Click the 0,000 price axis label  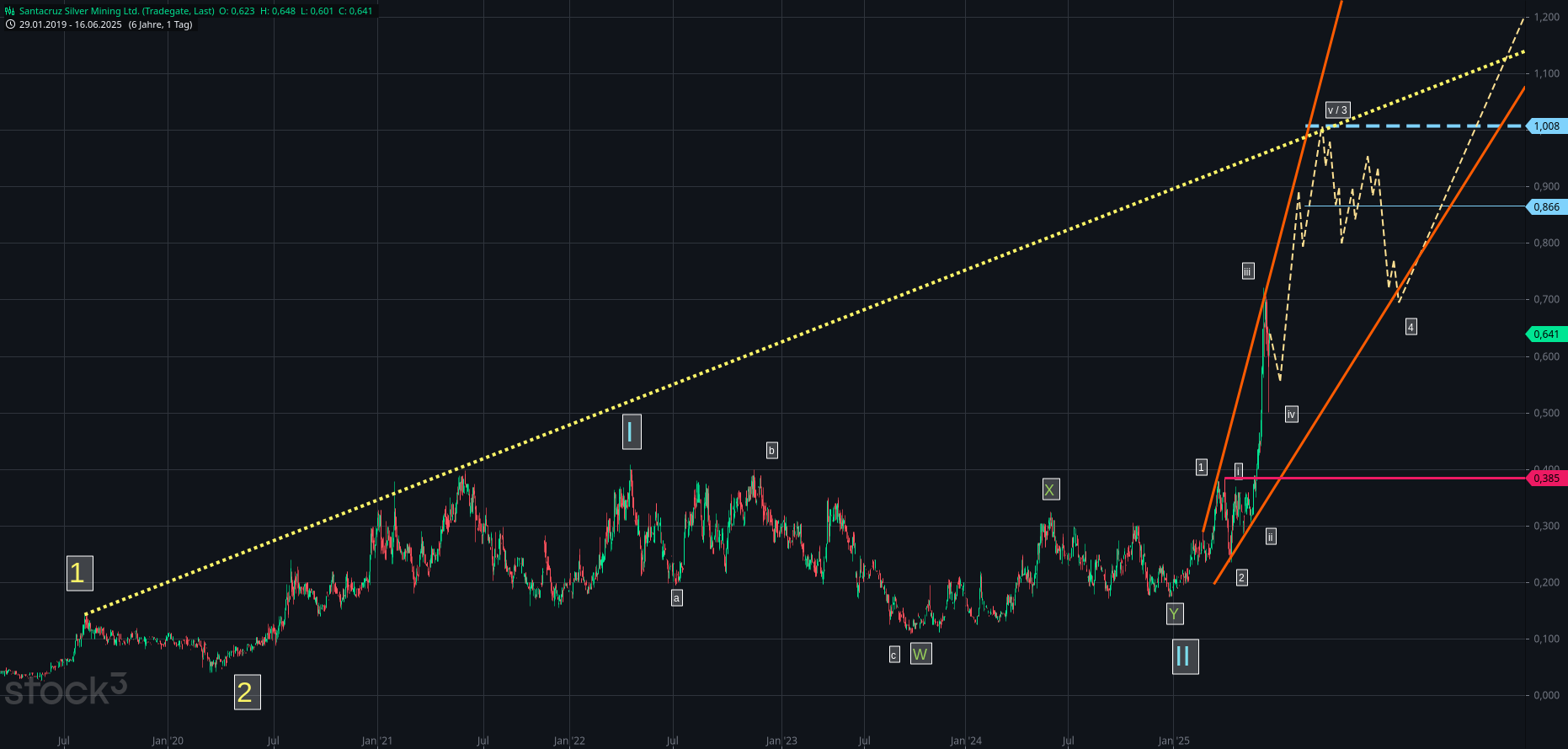pos(1547,695)
